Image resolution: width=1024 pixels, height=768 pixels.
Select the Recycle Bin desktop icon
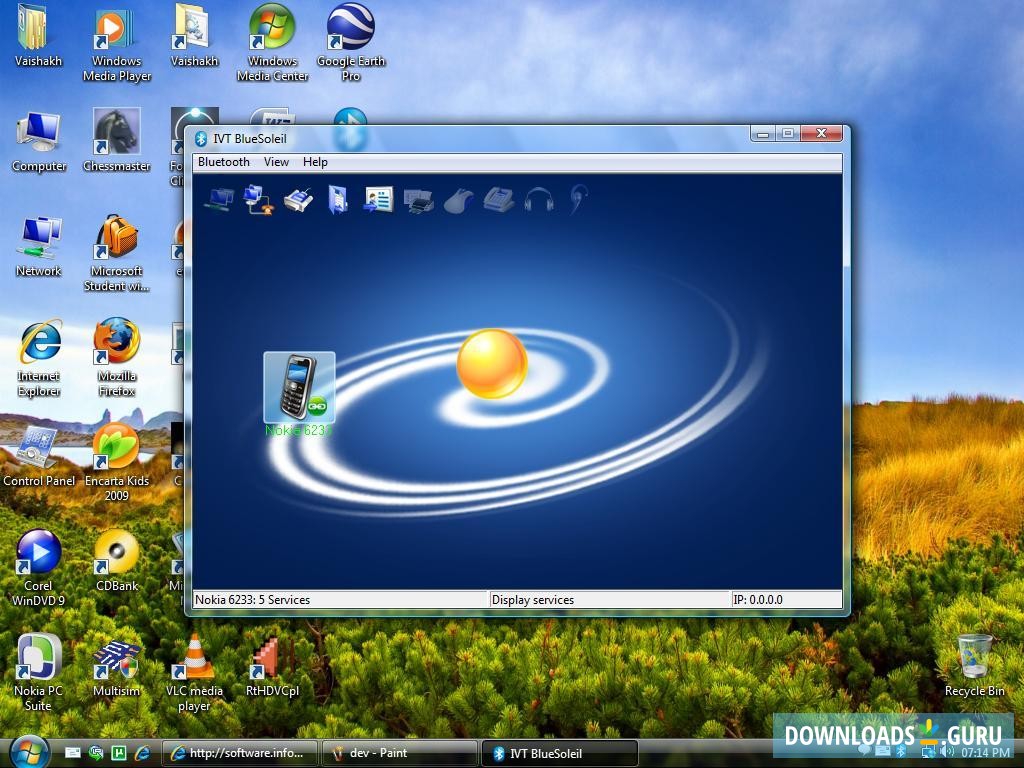coord(974,666)
